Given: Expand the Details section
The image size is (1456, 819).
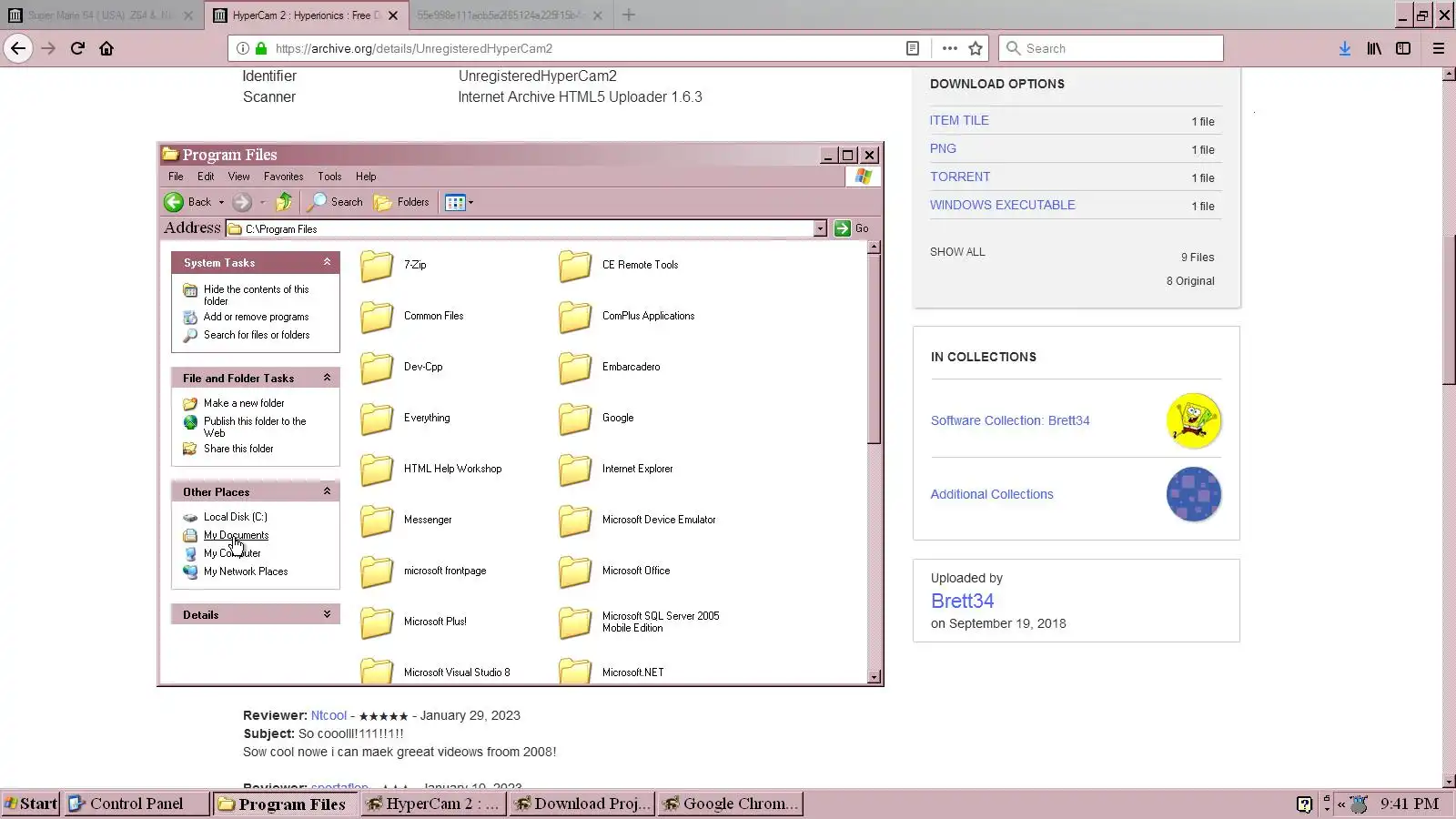Looking at the screenshot, I should [x=327, y=614].
